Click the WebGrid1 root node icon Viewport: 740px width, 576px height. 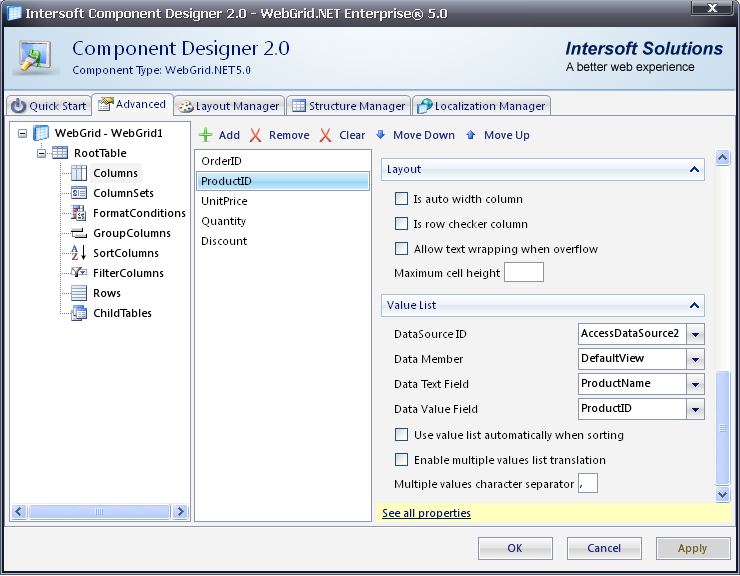pos(41,134)
